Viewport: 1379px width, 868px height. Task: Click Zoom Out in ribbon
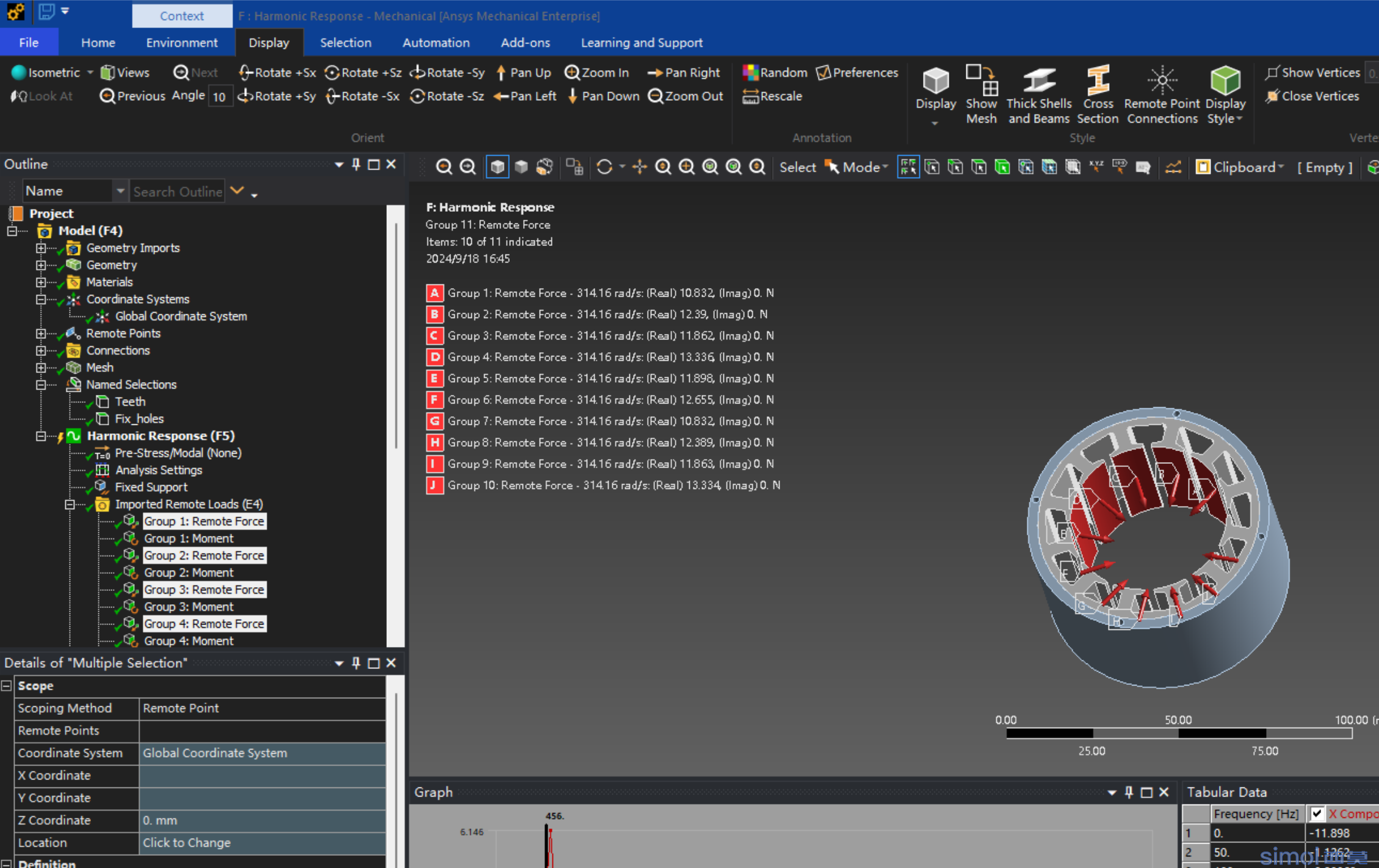pyautogui.click(x=686, y=96)
